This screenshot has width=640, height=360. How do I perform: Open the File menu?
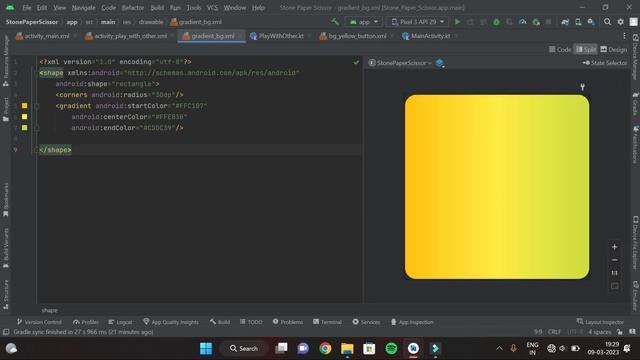(27, 8)
